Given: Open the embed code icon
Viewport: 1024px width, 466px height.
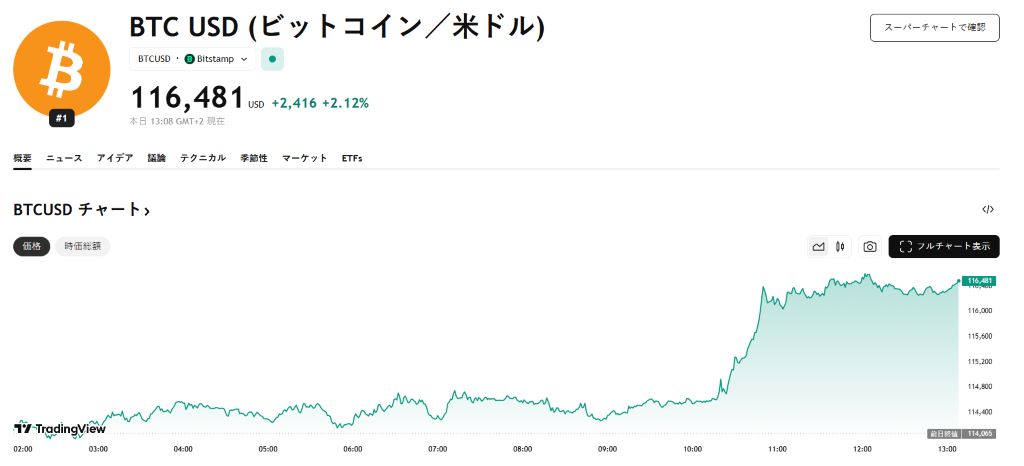Looking at the screenshot, I should point(988,210).
